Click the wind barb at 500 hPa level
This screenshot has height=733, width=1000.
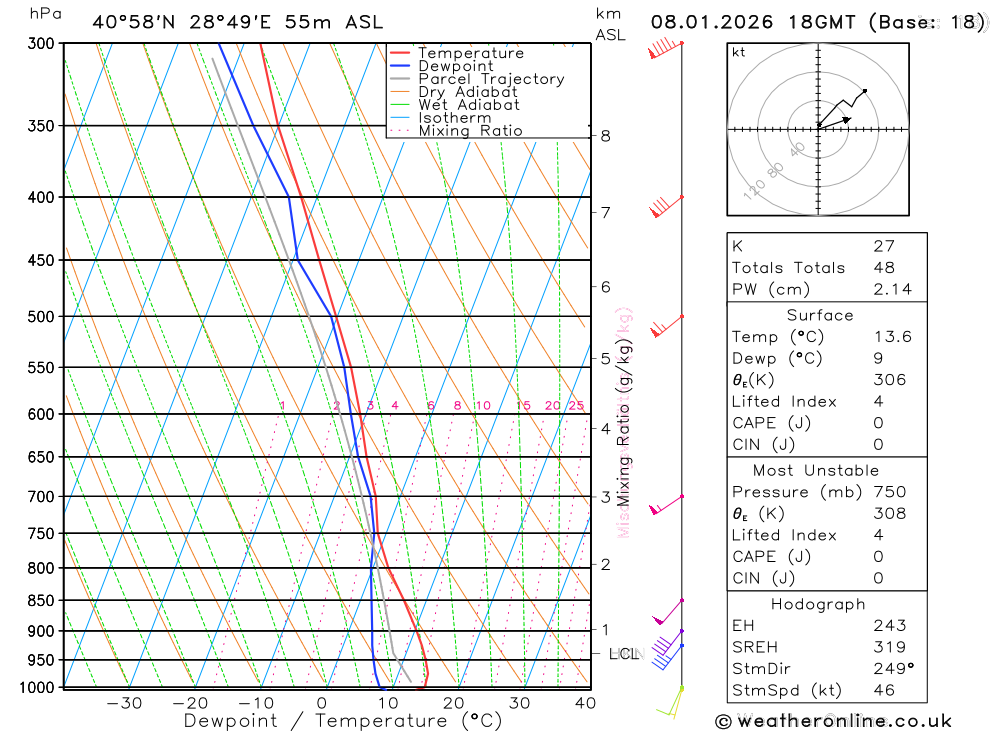click(666, 325)
